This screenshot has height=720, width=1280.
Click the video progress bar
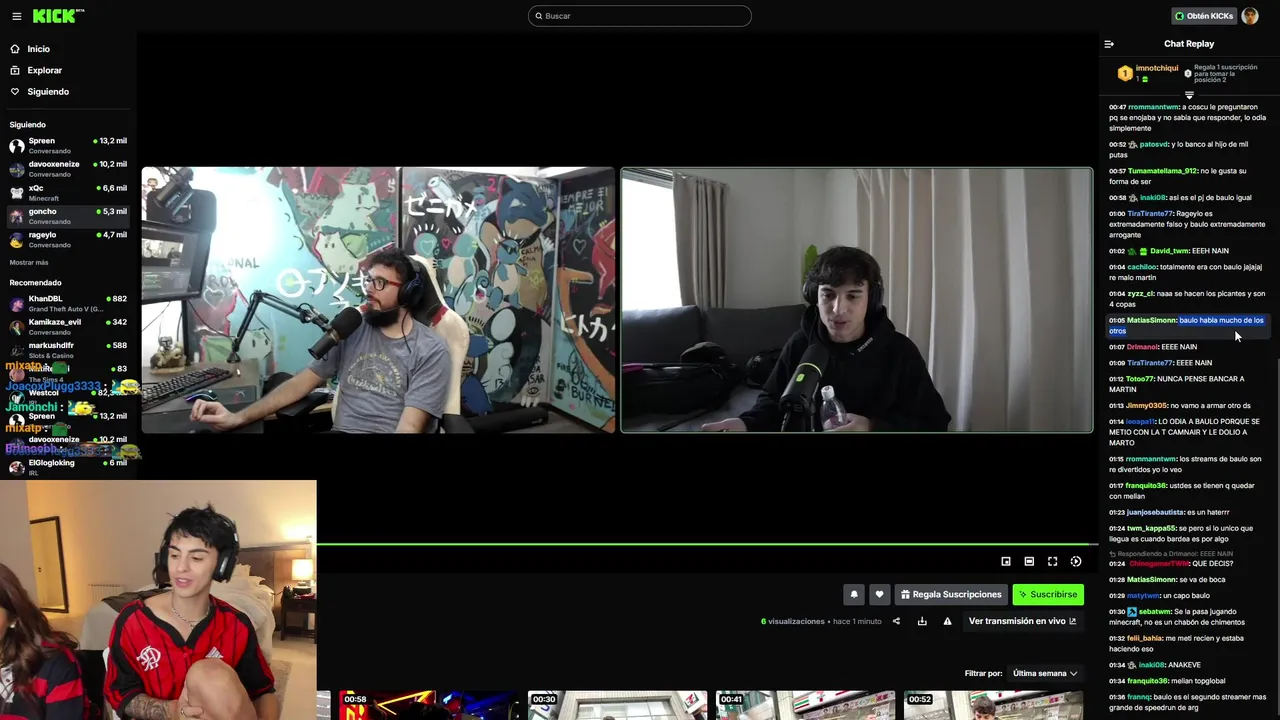[x=707, y=545]
